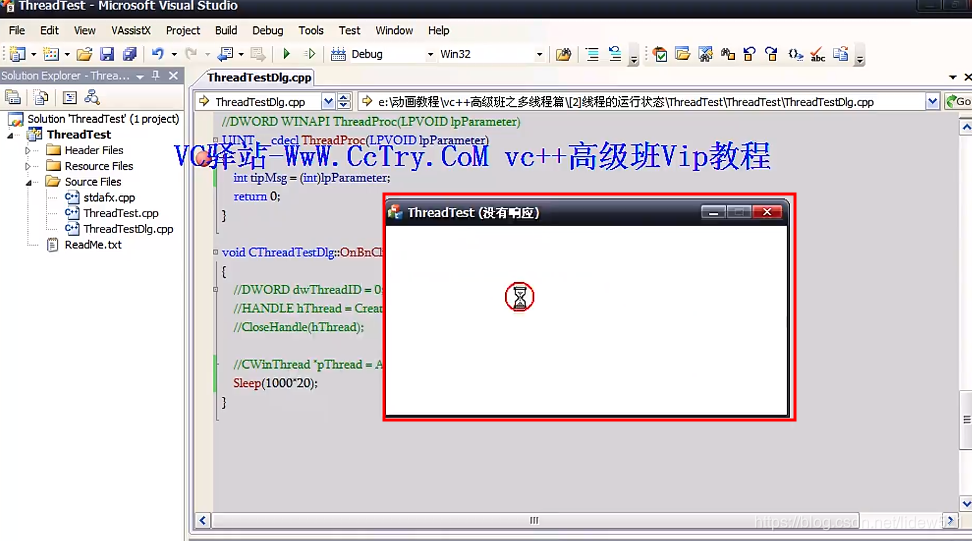Click the toolbar icon left of overflow
The height and width of the screenshot is (541, 972).
pos(615,54)
